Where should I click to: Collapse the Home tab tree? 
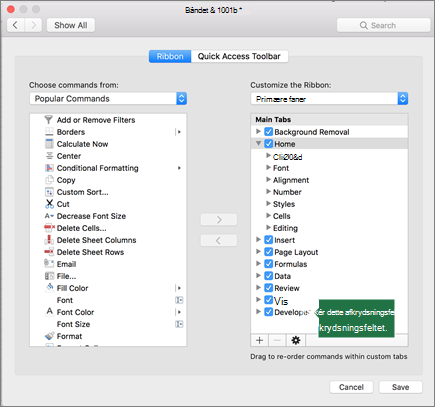[258, 144]
